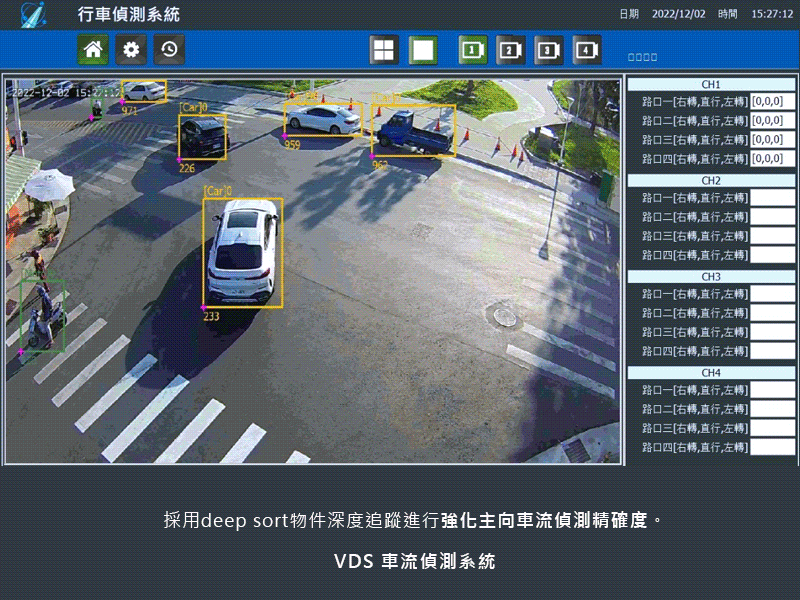The height and width of the screenshot is (600, 800).
Task: Click CH2 路口二 empty field
Action: [x=772, y=217]
